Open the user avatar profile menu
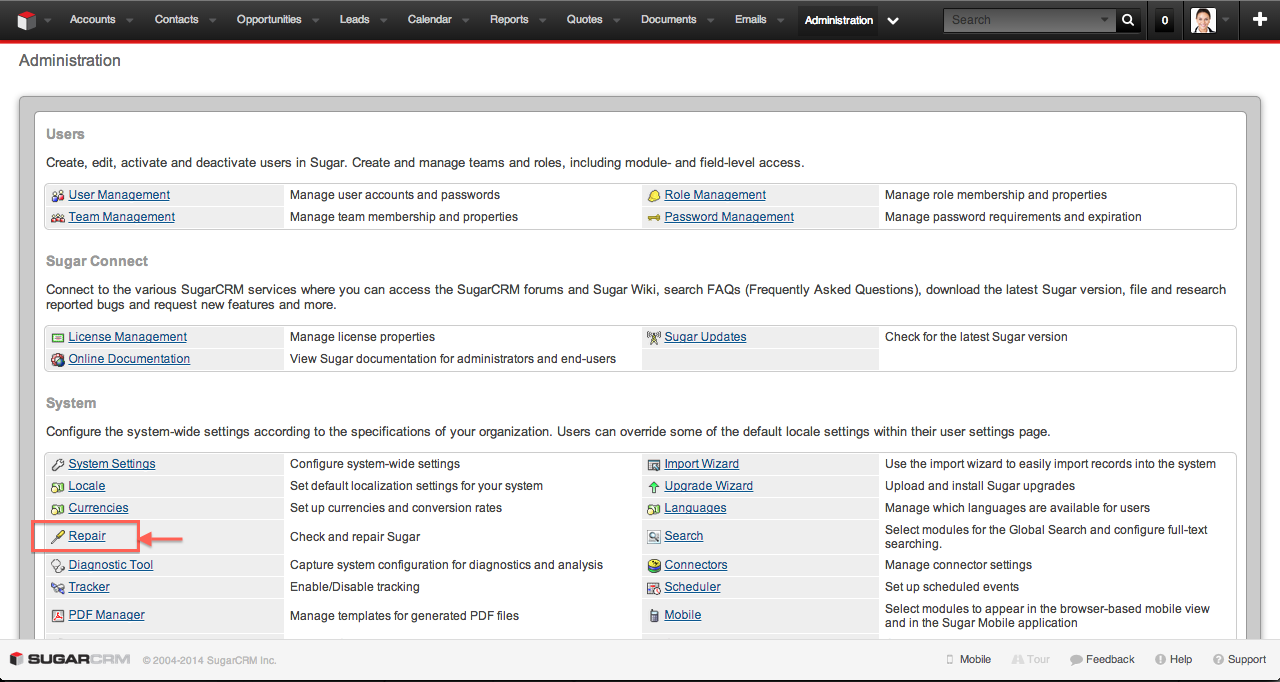The width and height of the screenshot is (1280, 682). [x=1204, y=20]
